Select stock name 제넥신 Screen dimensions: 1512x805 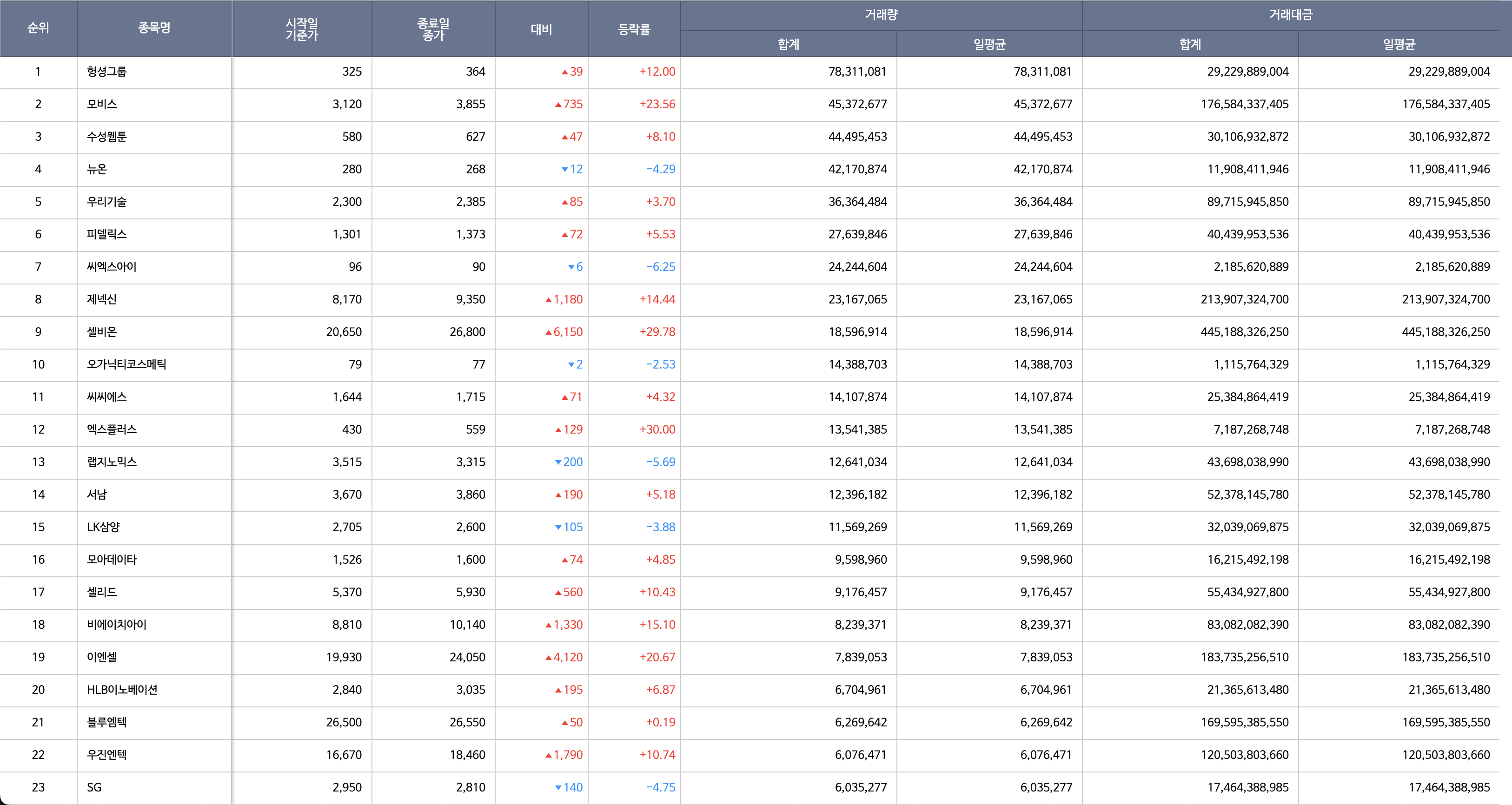102,299
